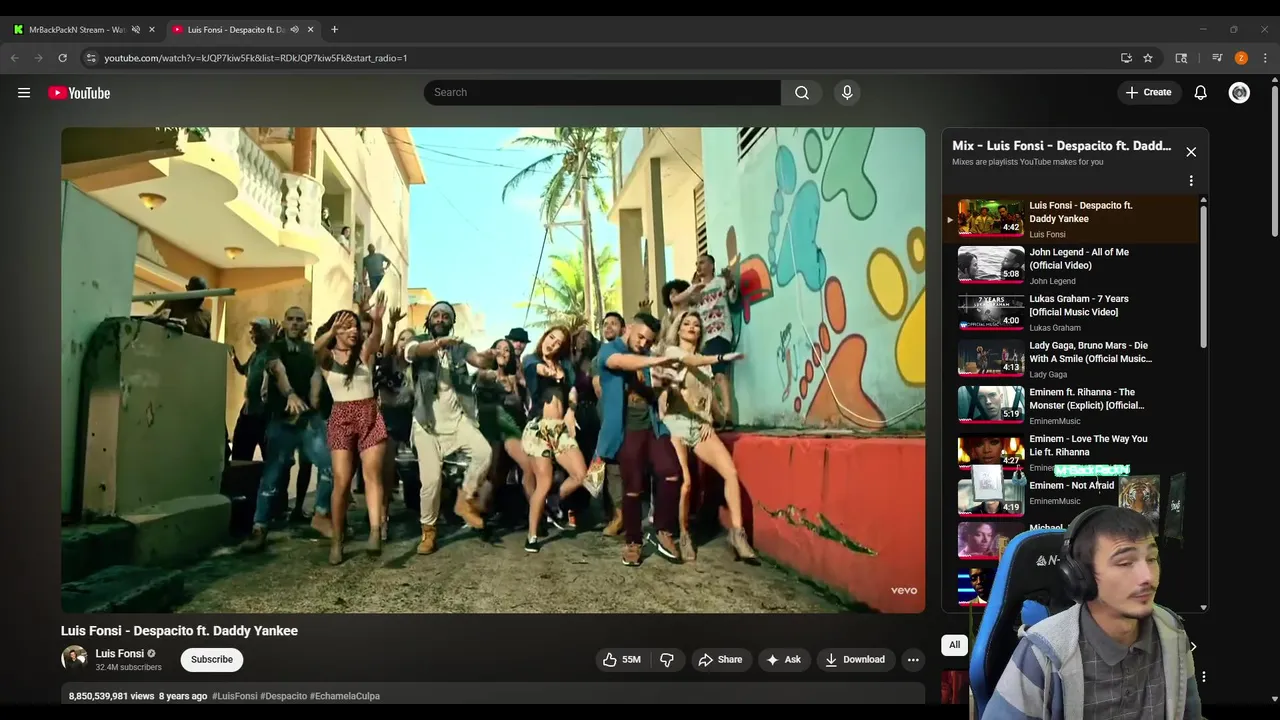Open more actions ellipsis under video

(x=913, y=659)
